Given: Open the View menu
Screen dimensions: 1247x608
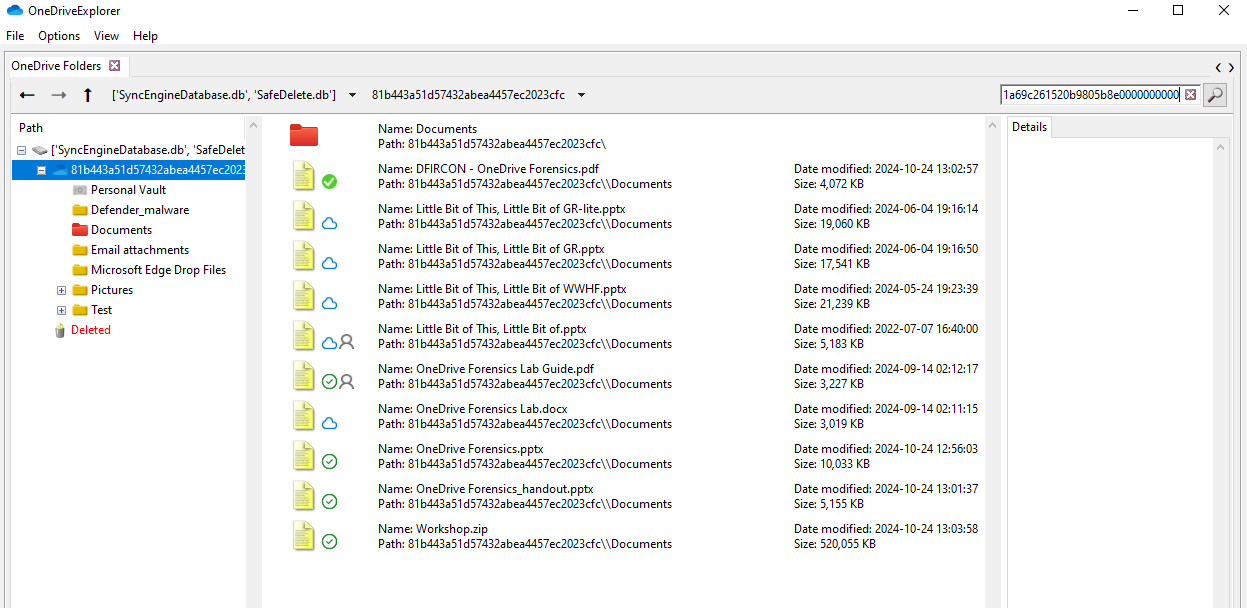Looking at the screenshot, I should 106,36.
